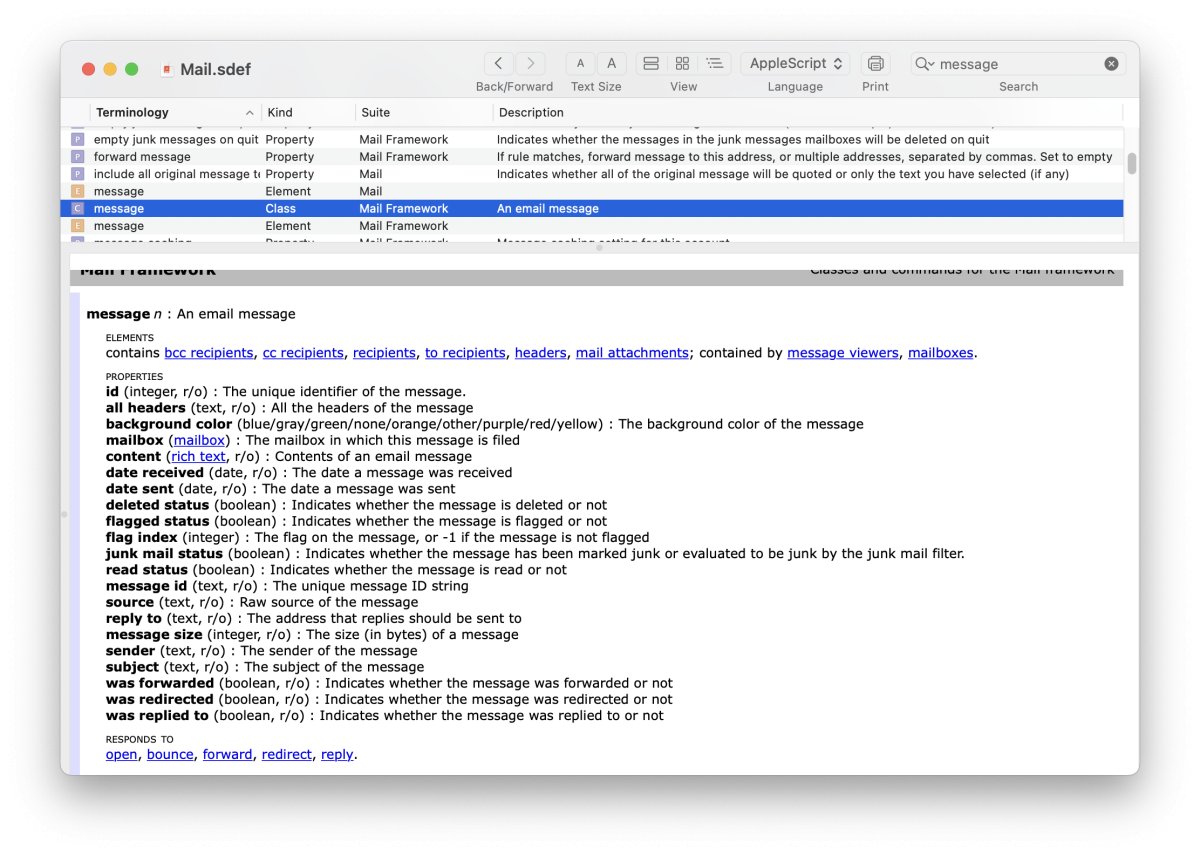Follow the mail attachments link

point(631,353)
